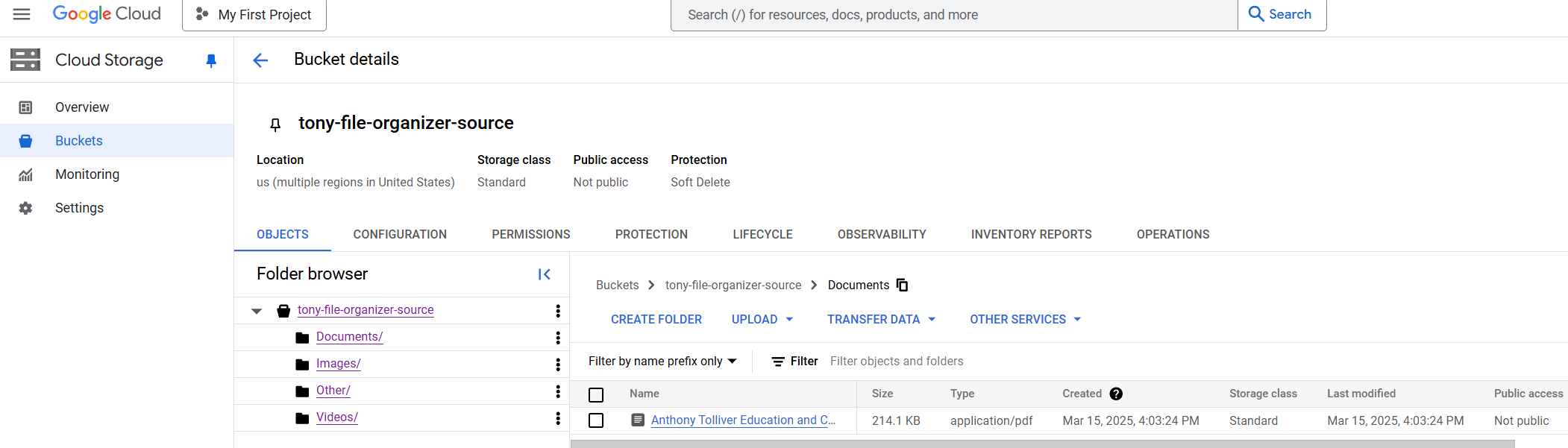Select all objects with header checkbox
The image size is (1568, 448).
click(596, 395)
